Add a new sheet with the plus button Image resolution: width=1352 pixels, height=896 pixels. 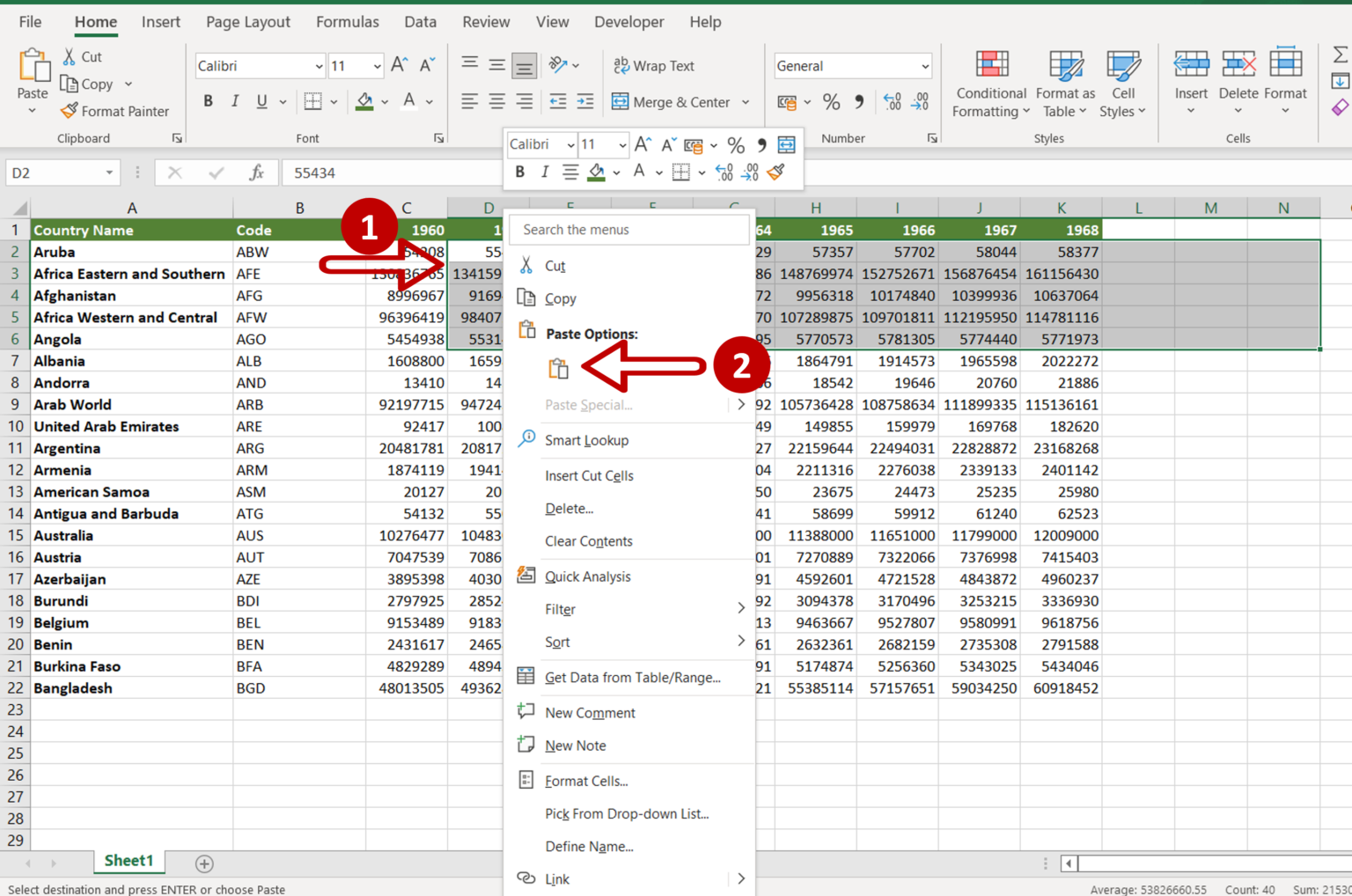point(204,863)
